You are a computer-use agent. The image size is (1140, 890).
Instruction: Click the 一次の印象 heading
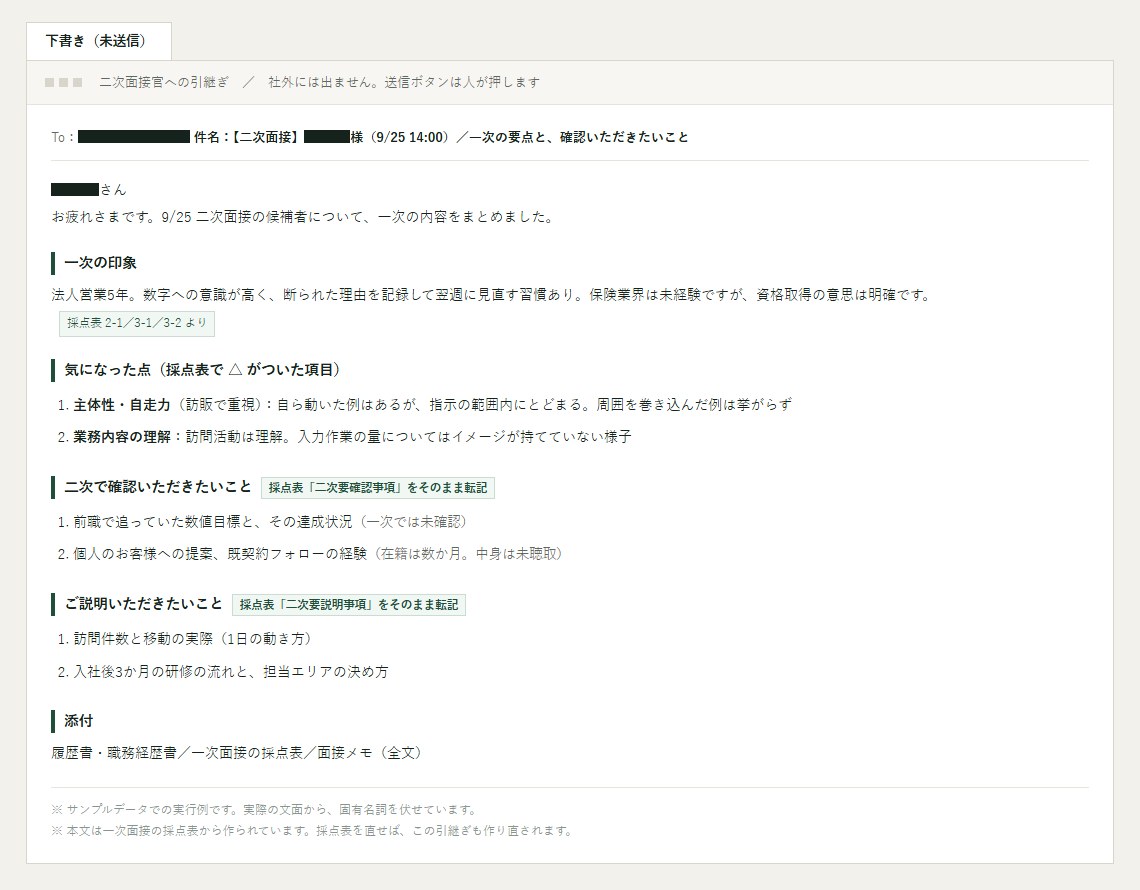[100, 262]
